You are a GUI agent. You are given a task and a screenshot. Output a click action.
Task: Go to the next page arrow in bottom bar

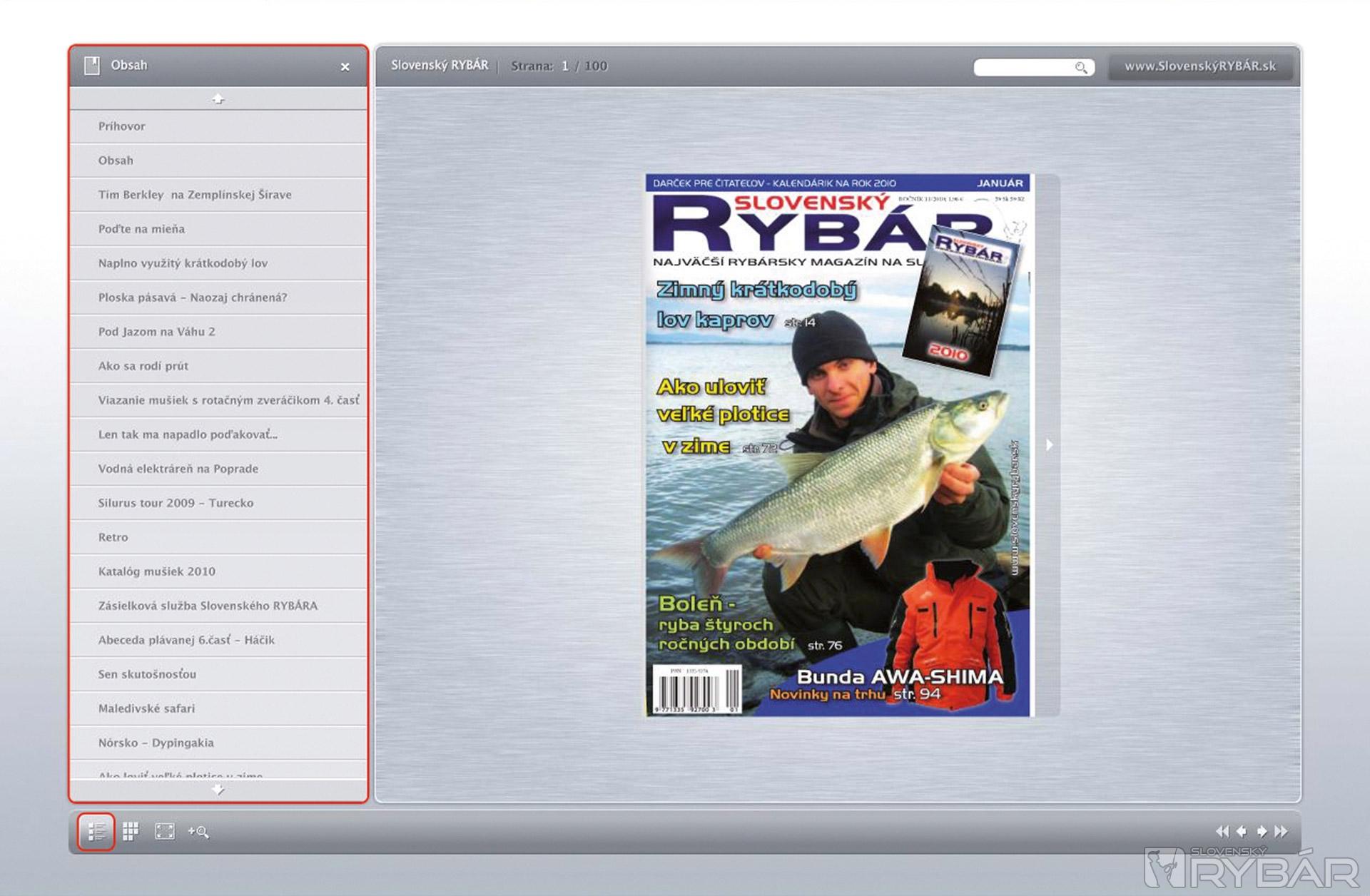[1262, 831]
